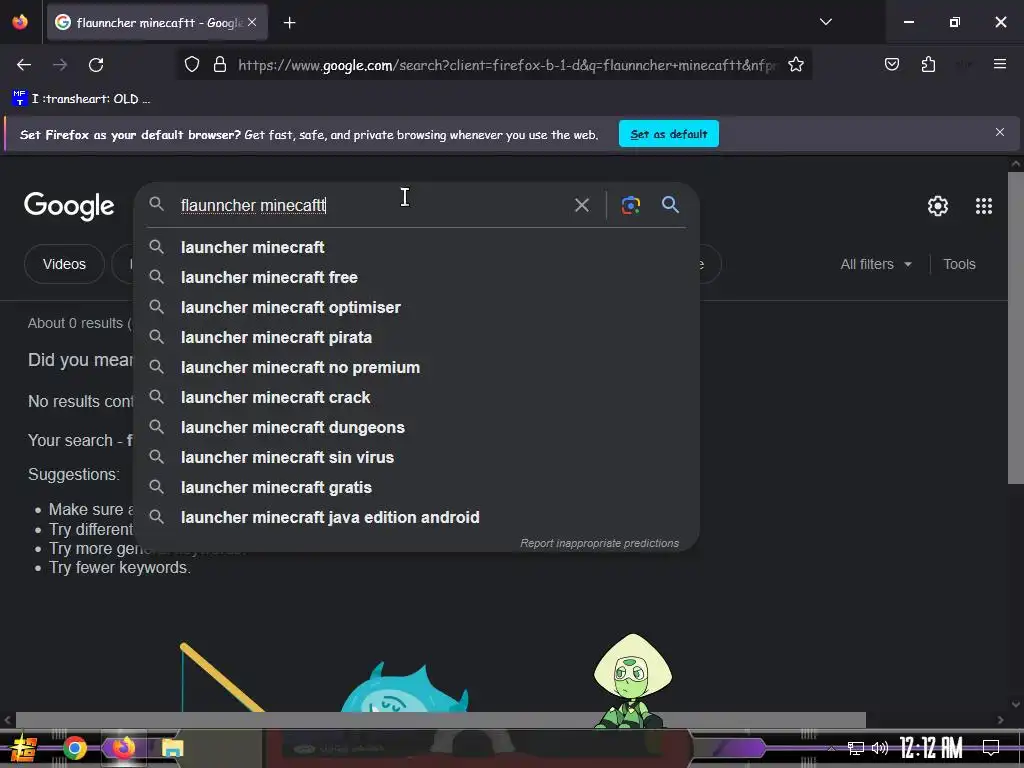Open a new tab with the plus button
The image size is (1024, 768).
tap(289, 23)
